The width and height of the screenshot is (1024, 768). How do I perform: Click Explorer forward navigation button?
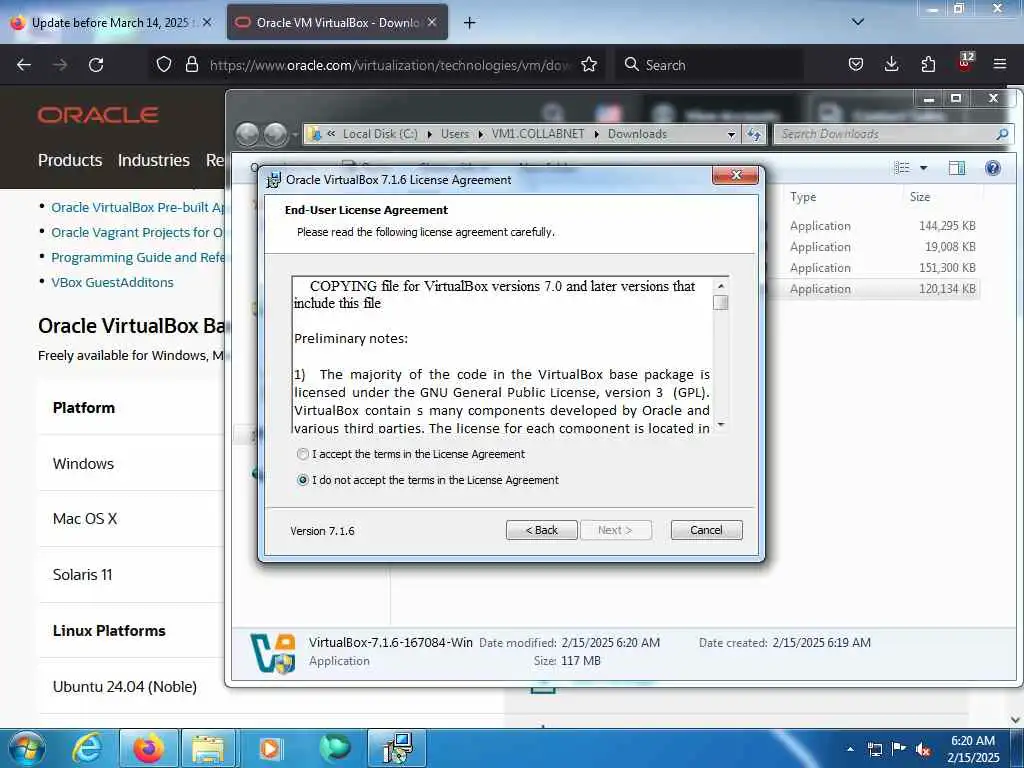(276, 134)
